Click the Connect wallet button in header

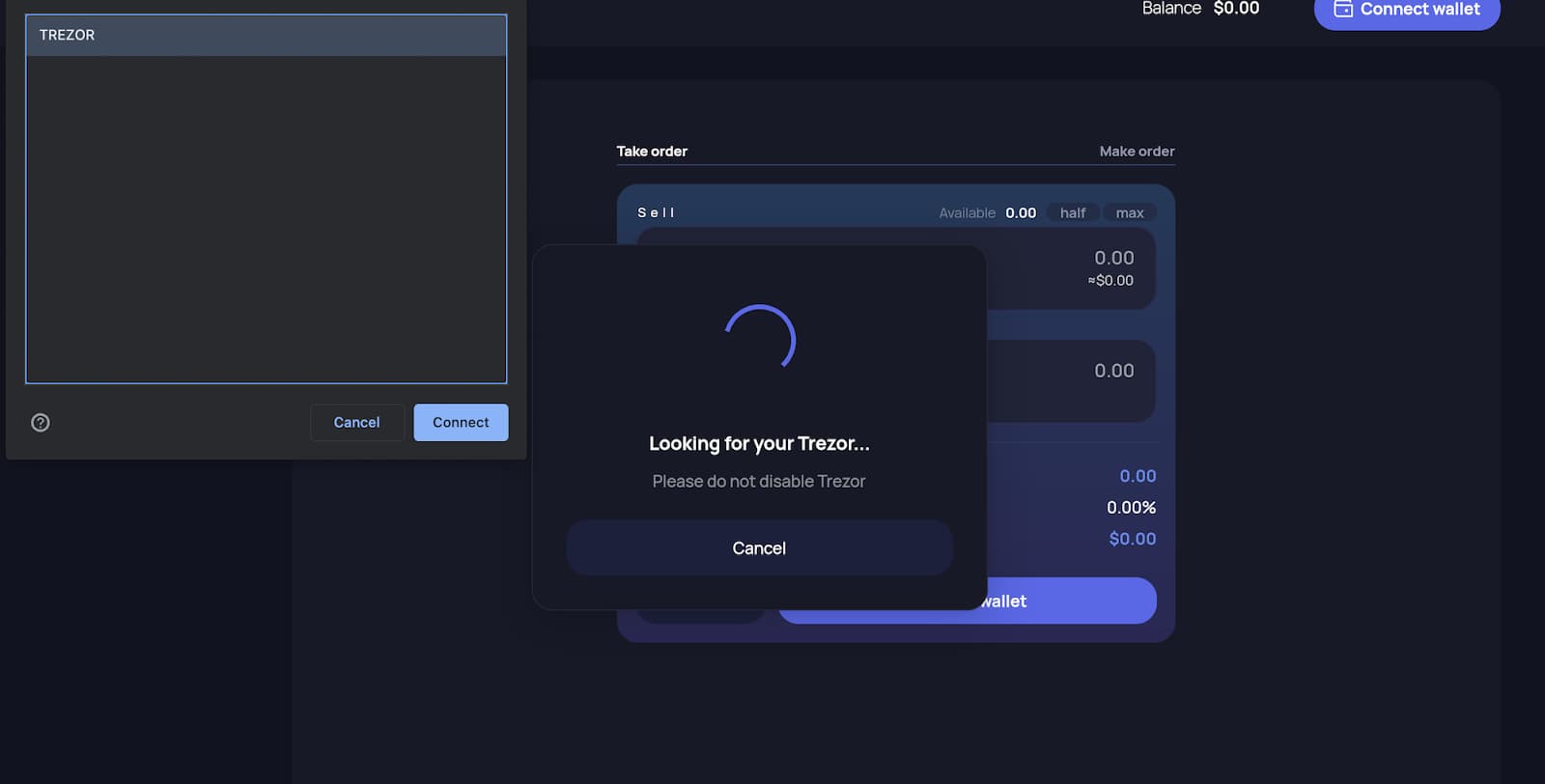coord(1407,10)
